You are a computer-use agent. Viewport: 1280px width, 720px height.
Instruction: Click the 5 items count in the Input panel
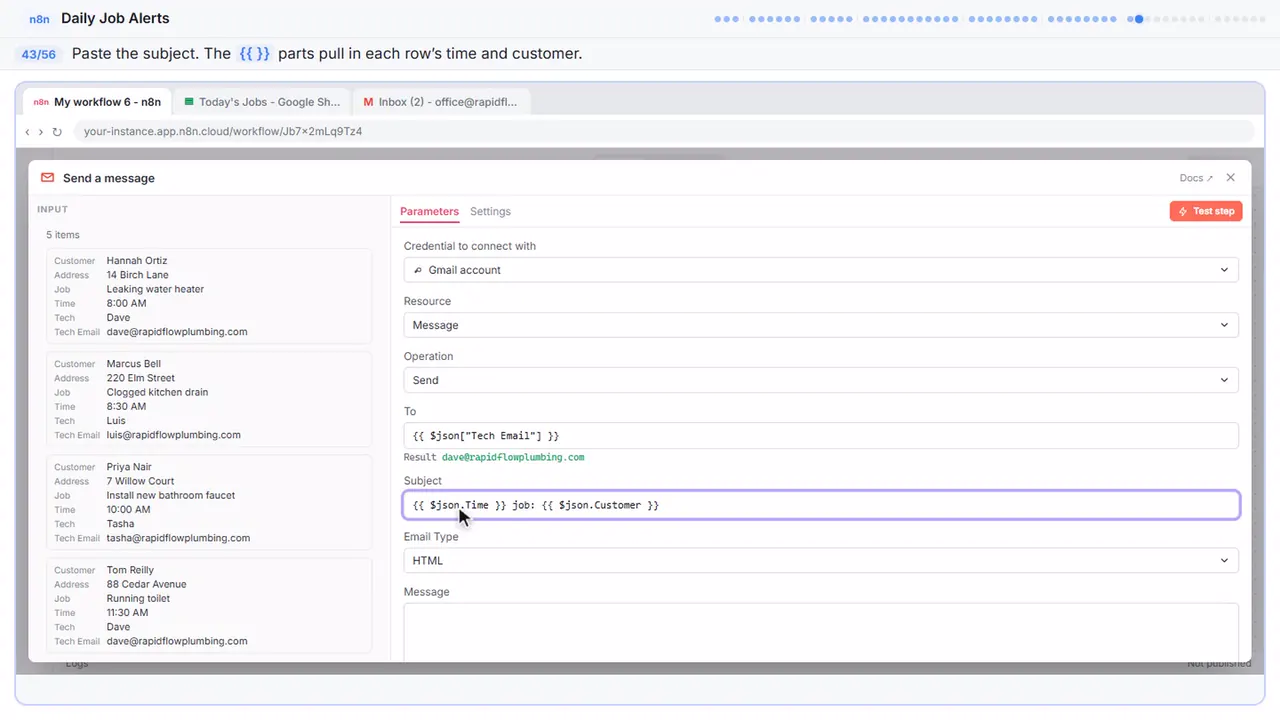(63, 235)
